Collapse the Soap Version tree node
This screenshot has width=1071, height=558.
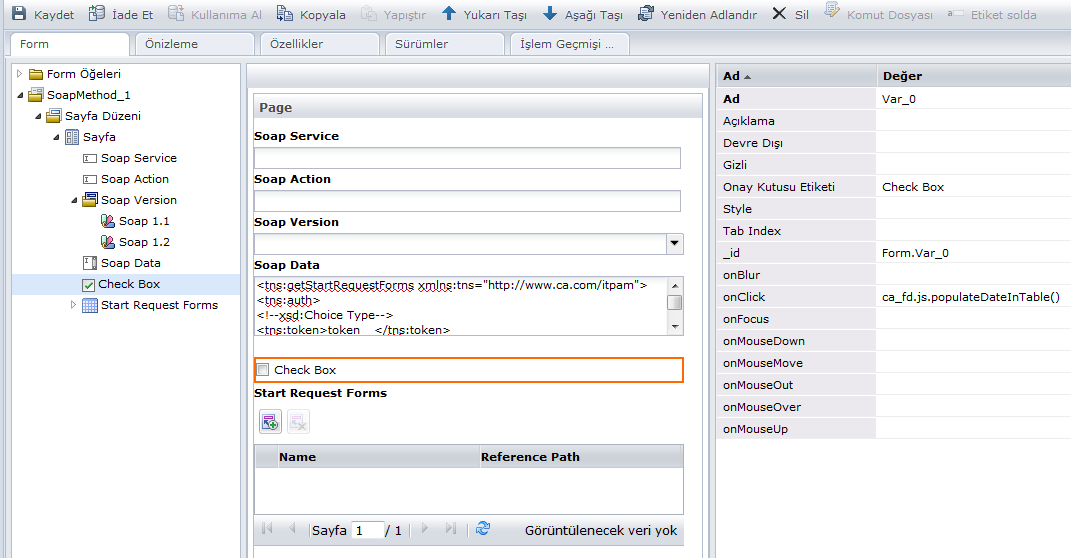coord(74,200)
